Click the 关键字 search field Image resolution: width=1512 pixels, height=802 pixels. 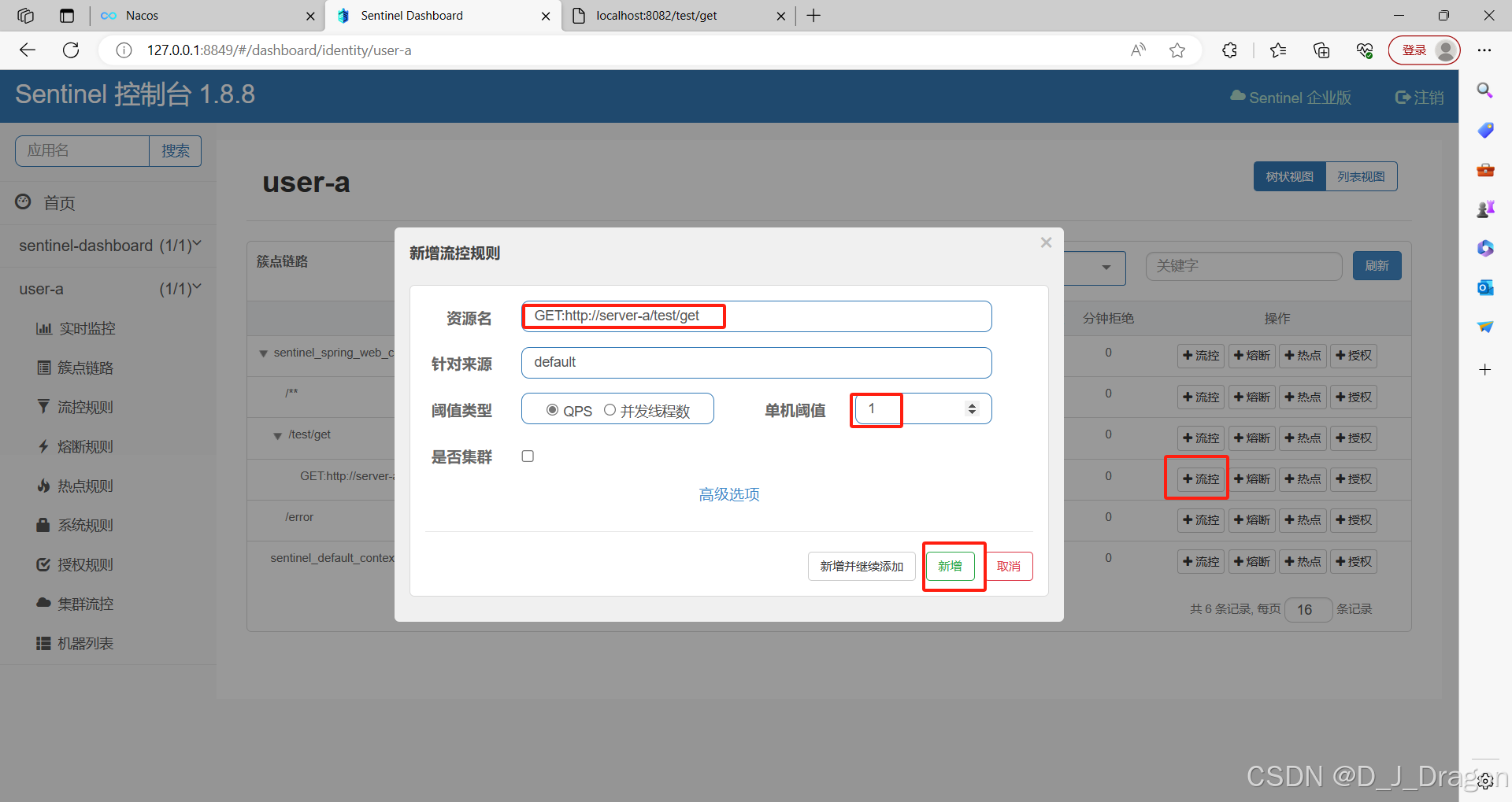(x=1244, y=266)
